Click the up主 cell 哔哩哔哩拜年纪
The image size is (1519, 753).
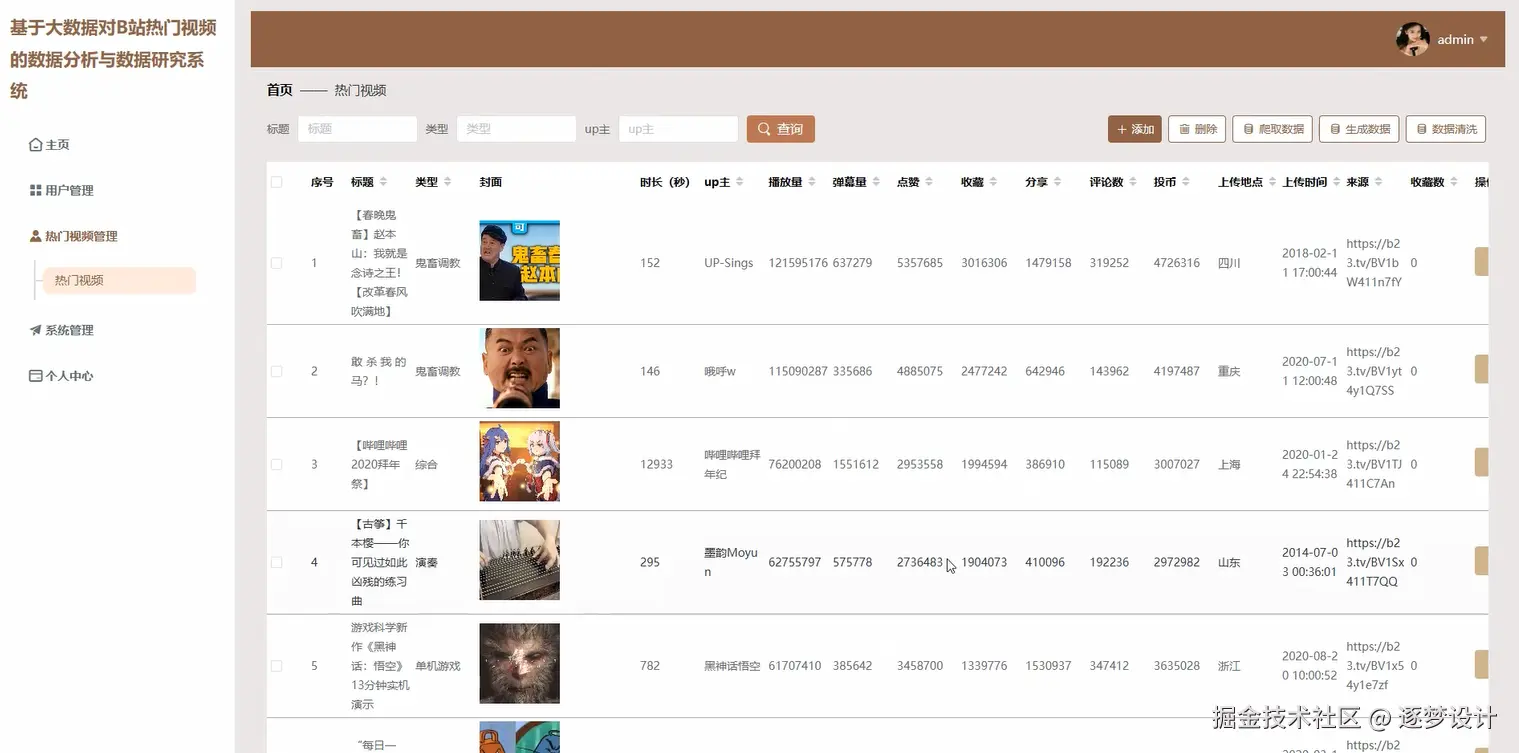click(732, 464)
